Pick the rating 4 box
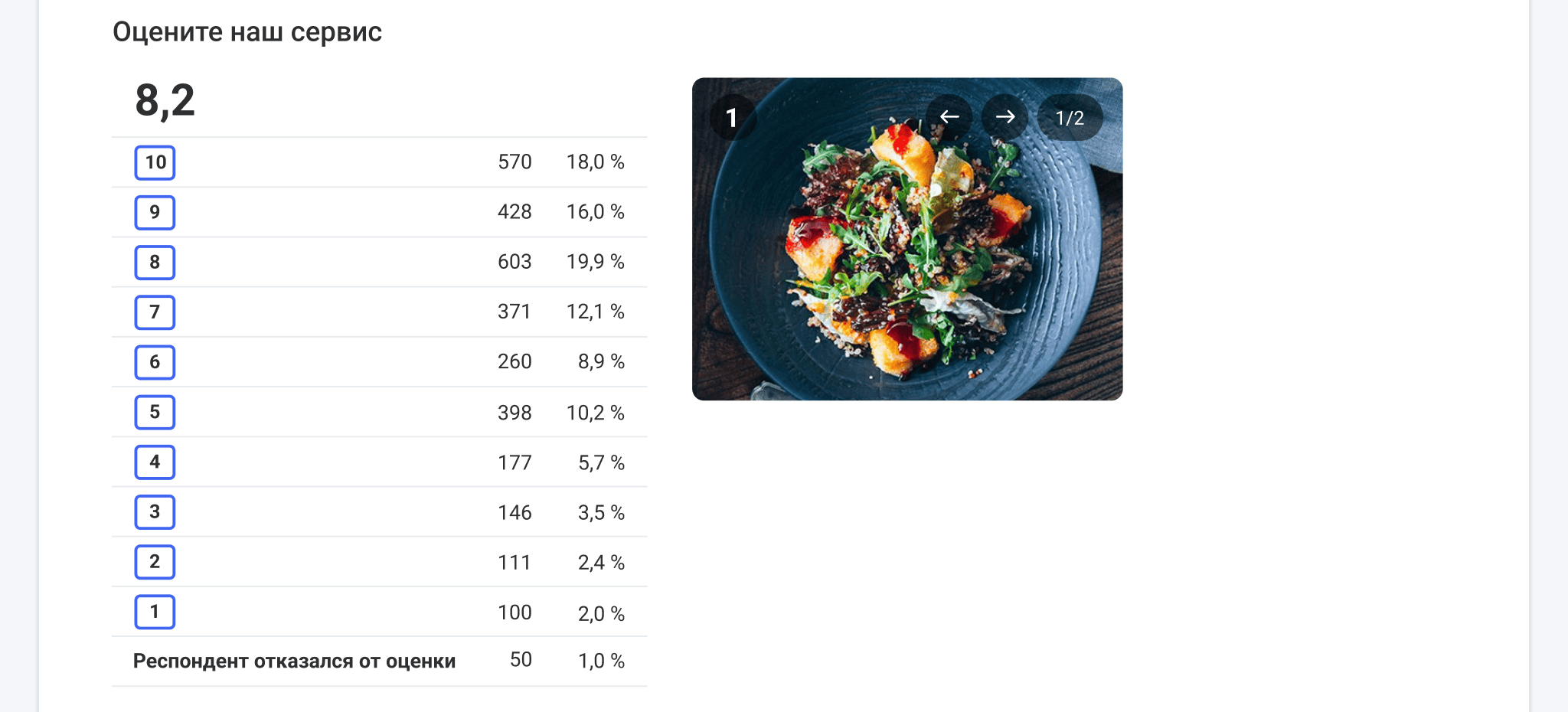 click(155, 462)
